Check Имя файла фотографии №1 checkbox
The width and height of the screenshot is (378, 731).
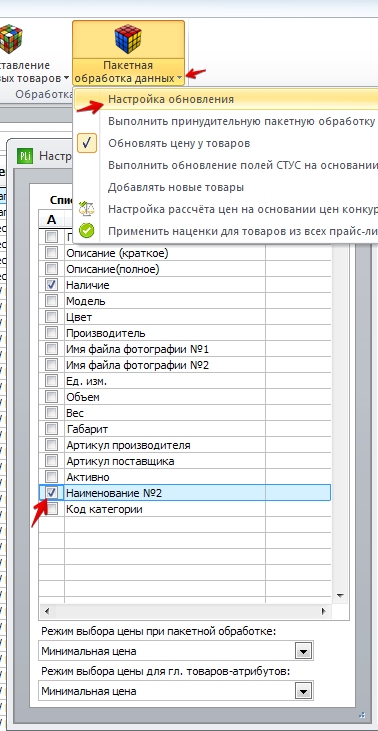tap(52, 349)
